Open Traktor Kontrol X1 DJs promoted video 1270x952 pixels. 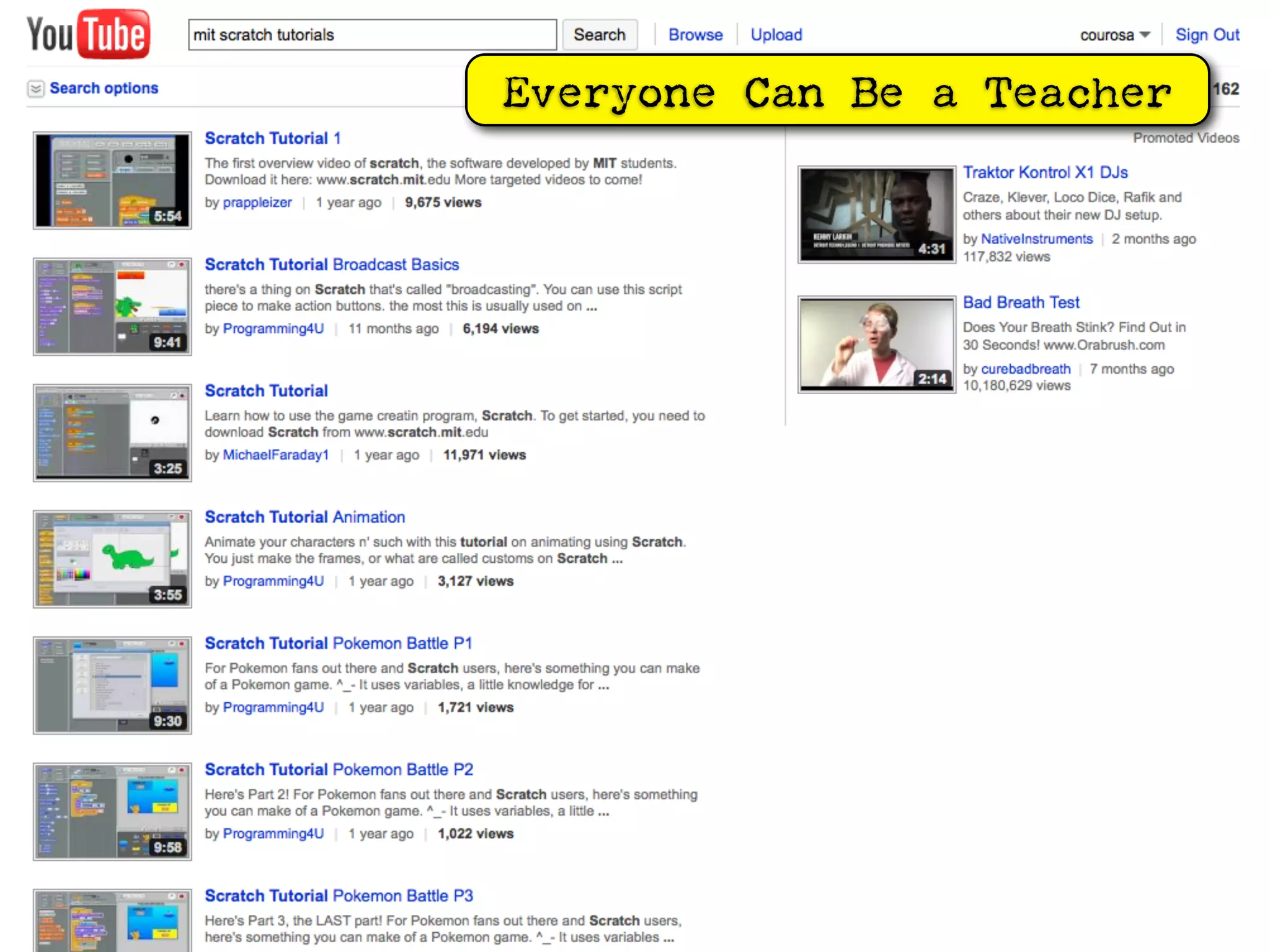click(1046, 172)
